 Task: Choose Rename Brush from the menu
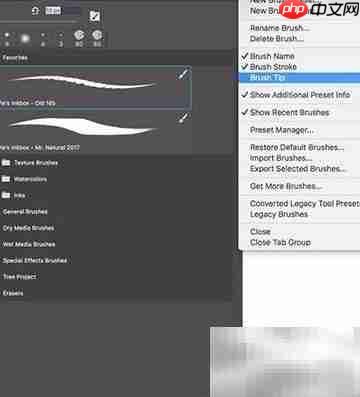click(x=280, y=28)
